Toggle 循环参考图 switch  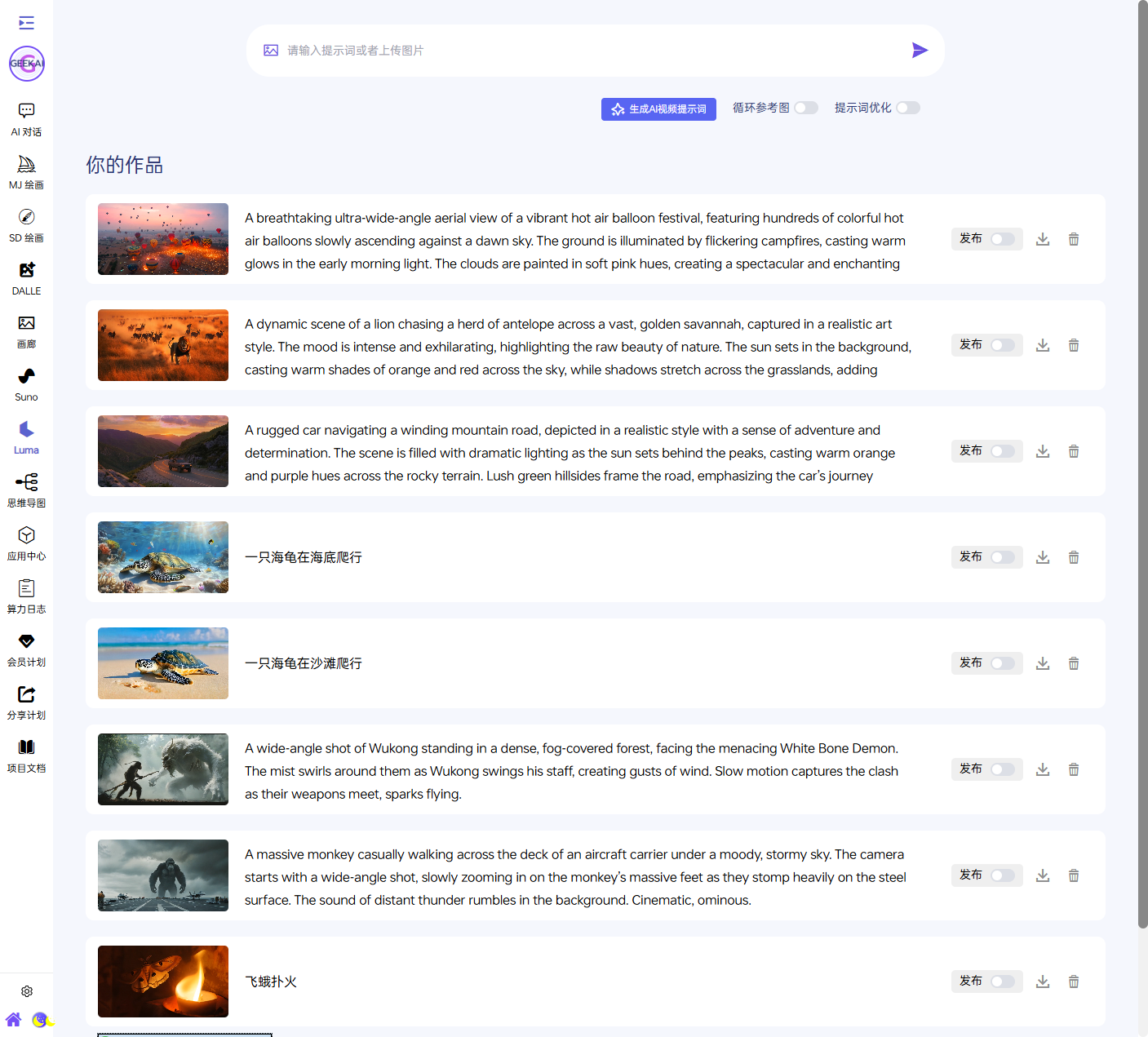tap(806, 108)
